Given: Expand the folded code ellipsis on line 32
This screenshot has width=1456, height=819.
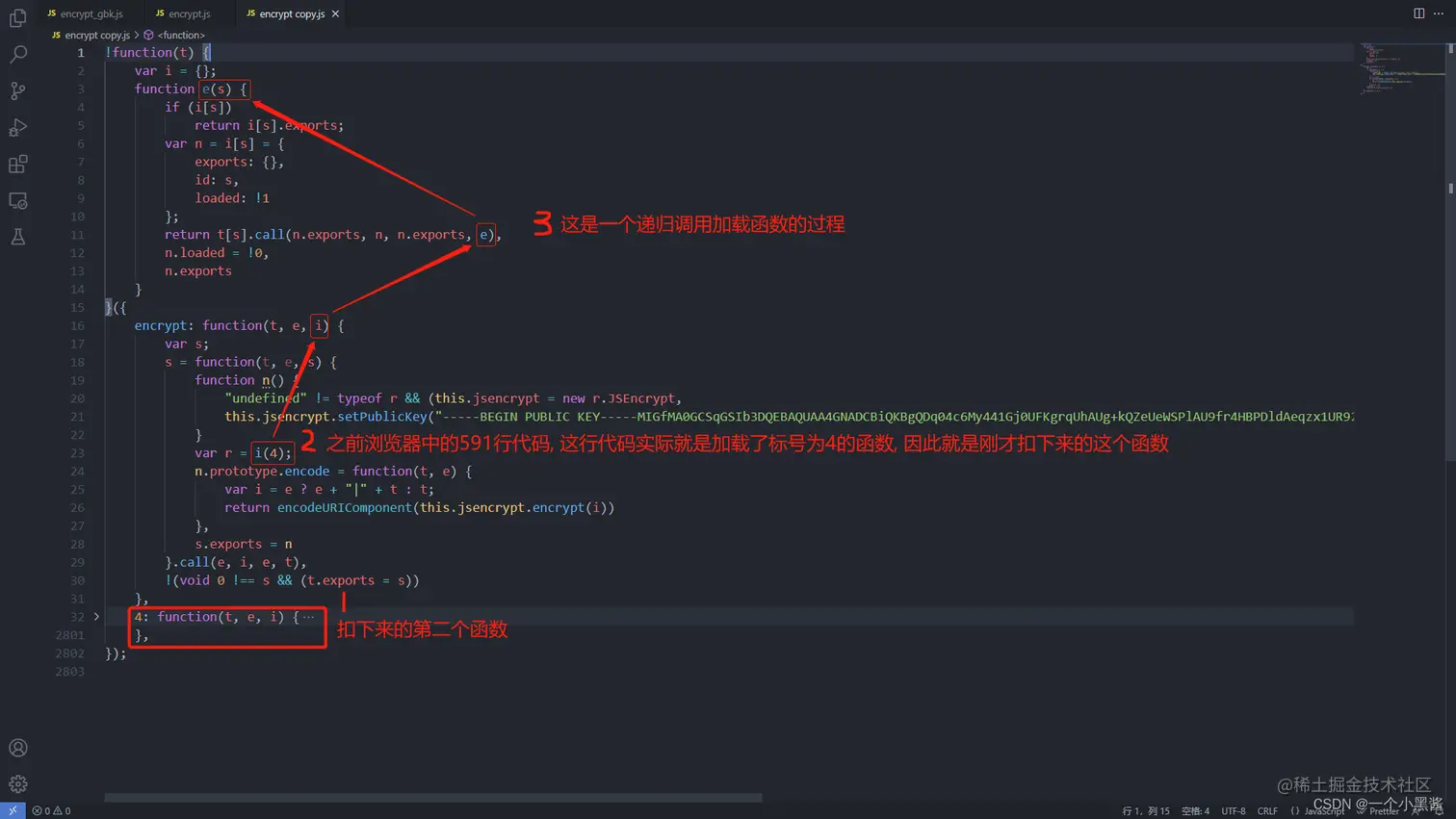Looking at the screenshot, I should [x=308, y=617].
